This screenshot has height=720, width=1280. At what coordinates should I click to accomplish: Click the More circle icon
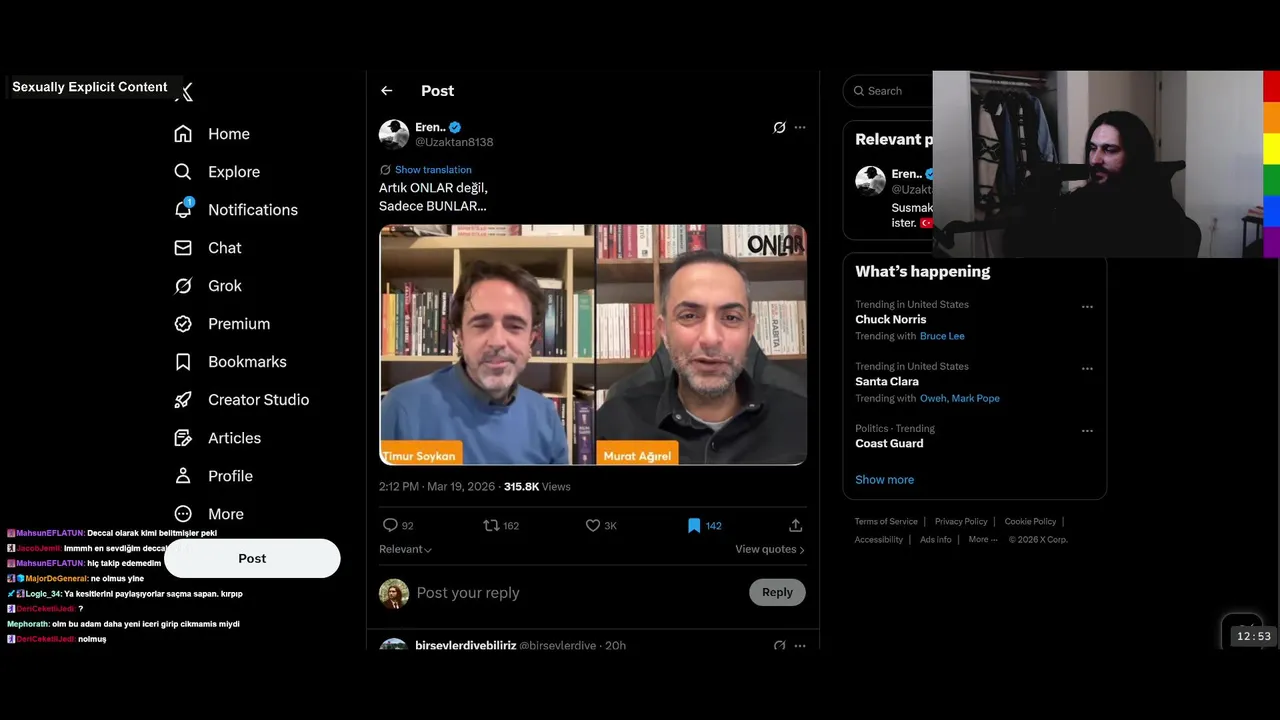point(183,514)
